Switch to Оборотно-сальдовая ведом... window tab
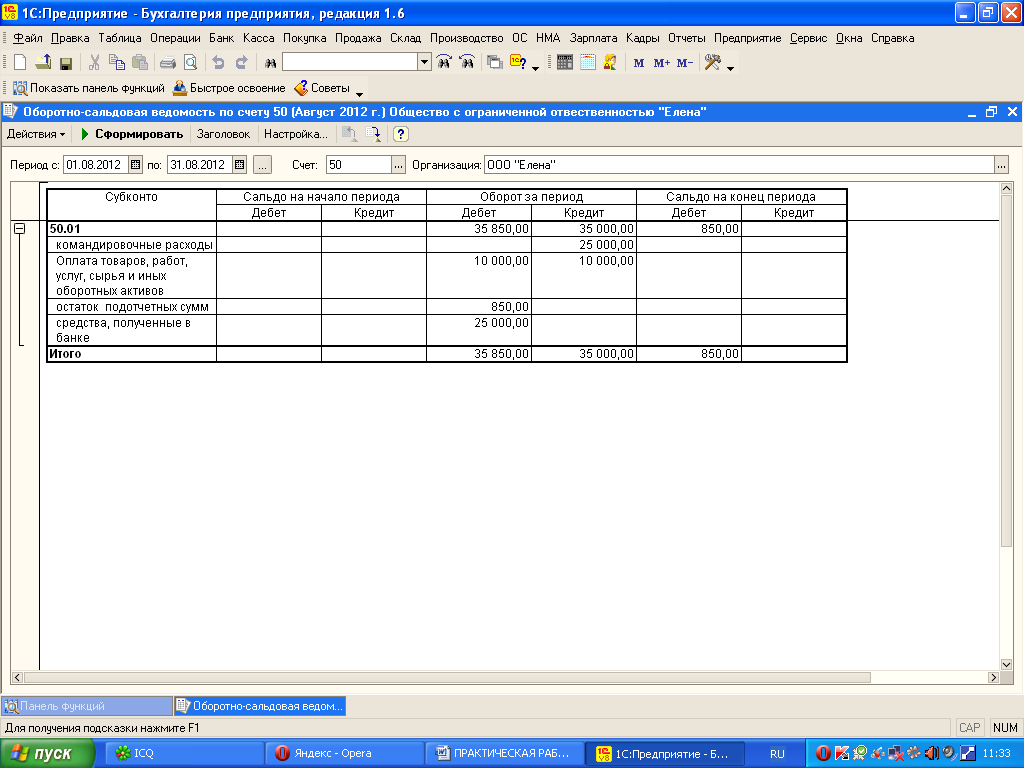The height and width of the screenshot is (768, 1024). (x=260, y=706)
